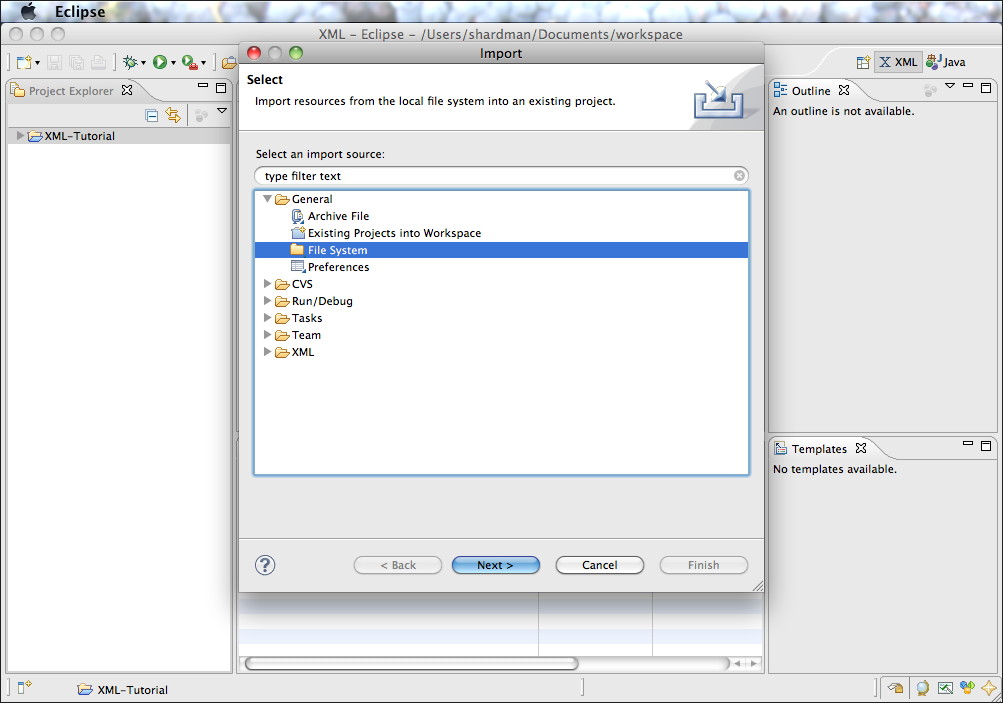Maximize the Outline view
Image resolution: width=1003 pixels, height=703 pixels.
point(986,88)
